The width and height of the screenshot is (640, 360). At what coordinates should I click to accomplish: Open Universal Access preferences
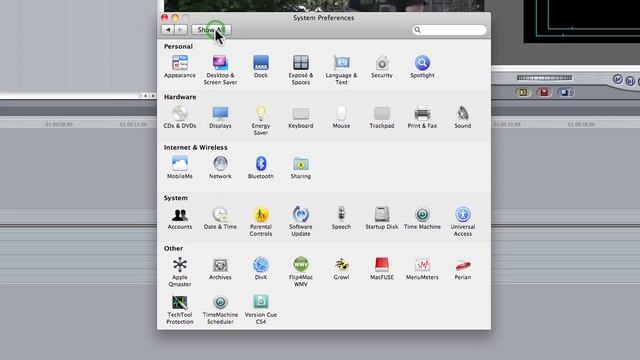(x=462, y=221)
